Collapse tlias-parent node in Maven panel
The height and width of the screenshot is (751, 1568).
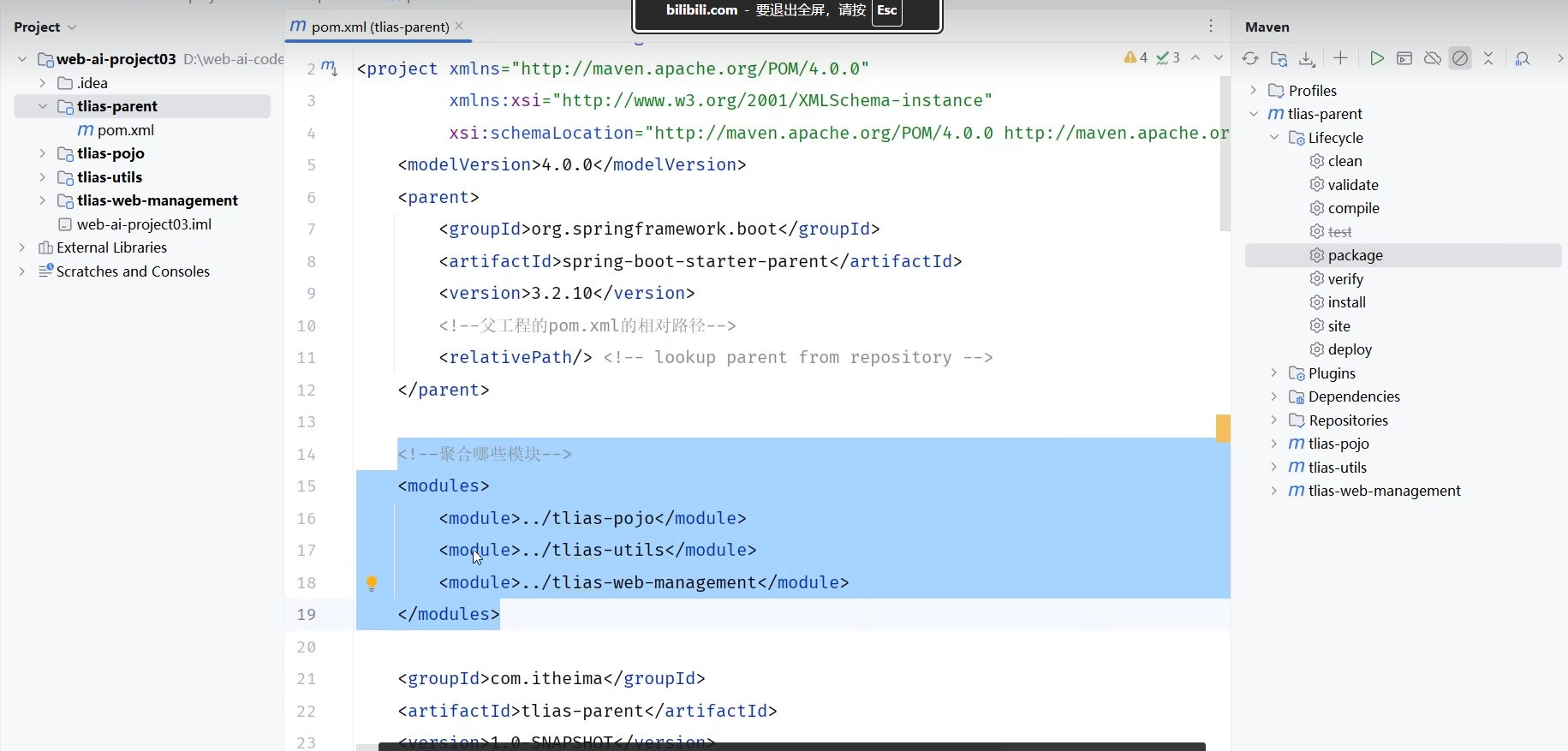point(1254,114)
